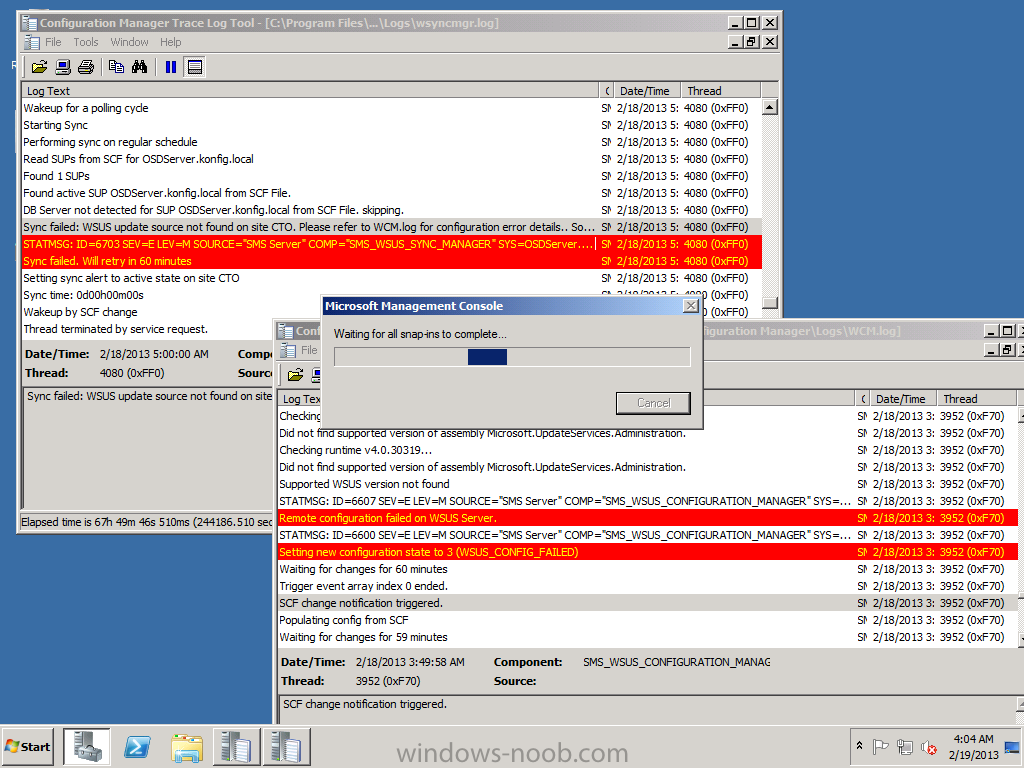Select the 'Wakeup for a polling cycle' row
This screenshot has height=768, width=1024.
(392, 108)
